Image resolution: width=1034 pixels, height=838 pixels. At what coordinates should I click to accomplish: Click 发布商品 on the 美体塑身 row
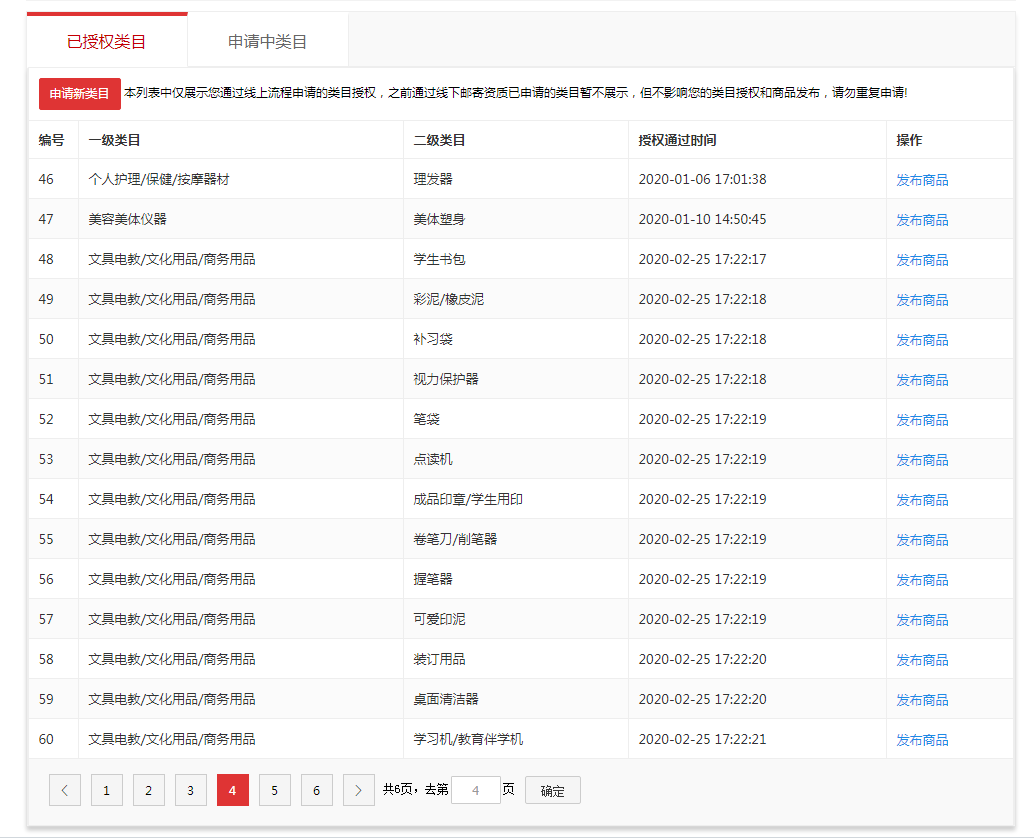[921, 219]
